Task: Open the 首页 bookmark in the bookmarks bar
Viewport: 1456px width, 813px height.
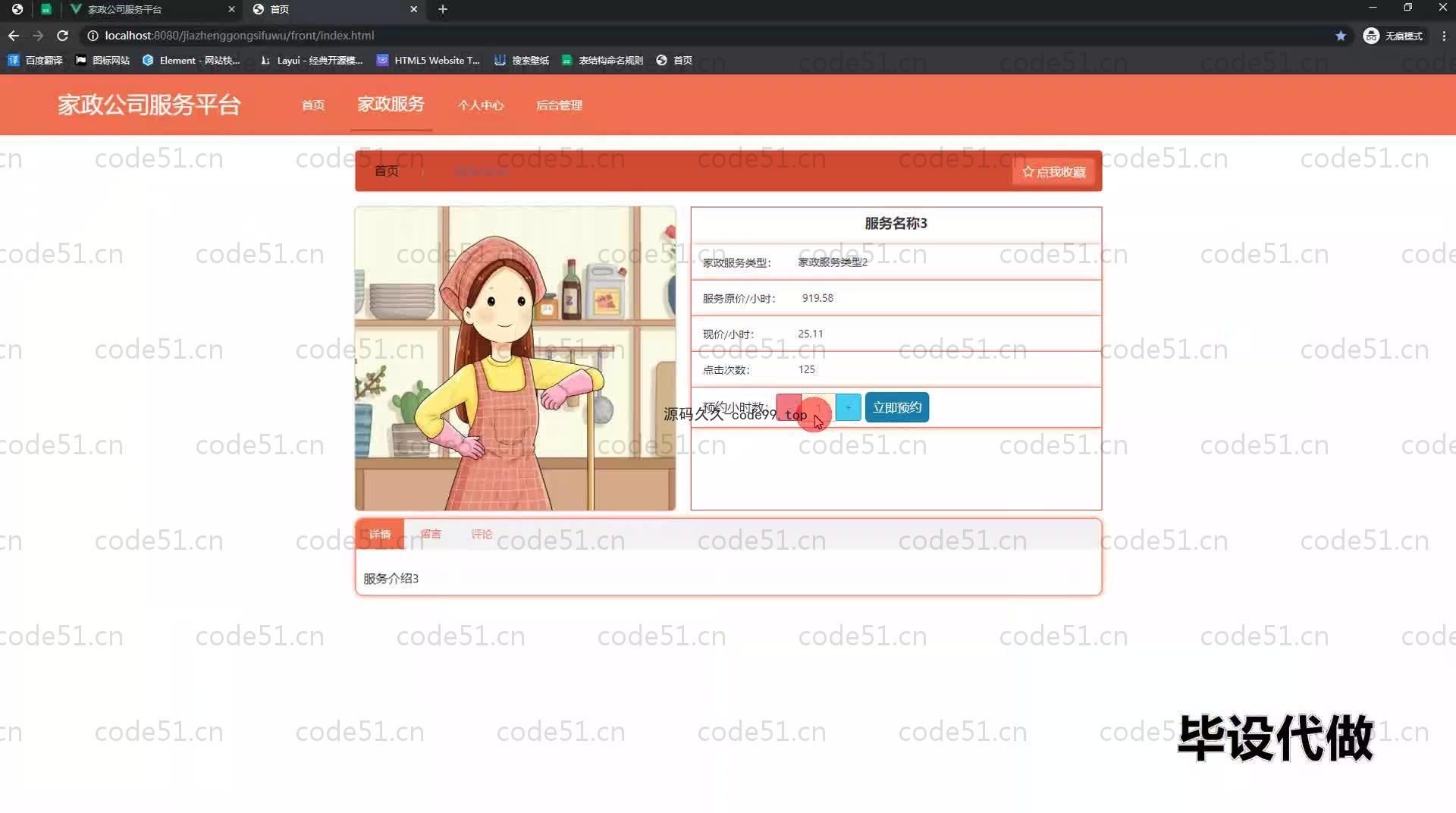Action: pyautogui.click(x=674, y=60)
